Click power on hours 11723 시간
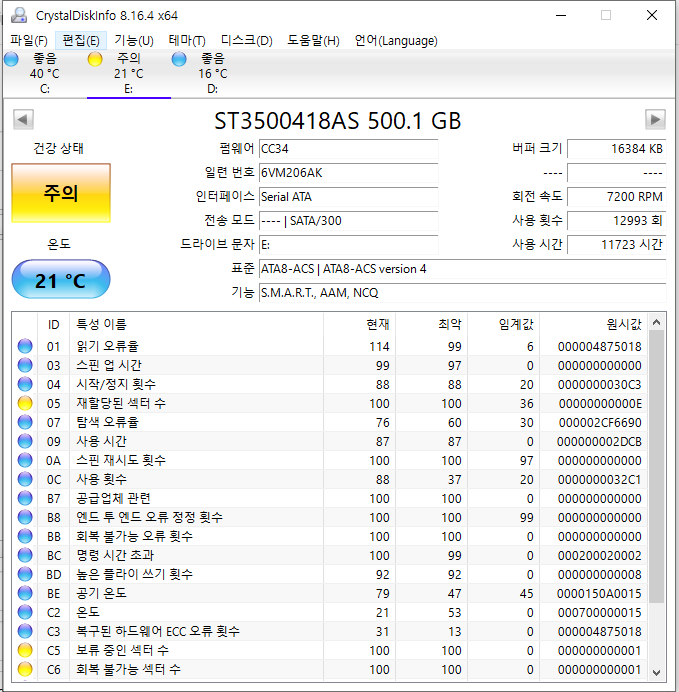 click(x=616, y=244)
